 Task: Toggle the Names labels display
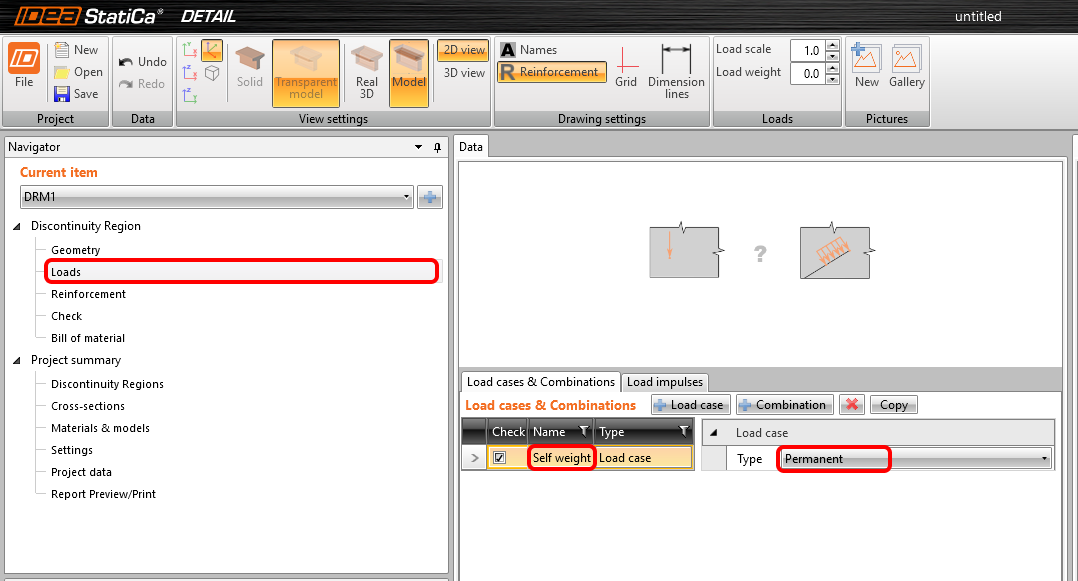529,50
